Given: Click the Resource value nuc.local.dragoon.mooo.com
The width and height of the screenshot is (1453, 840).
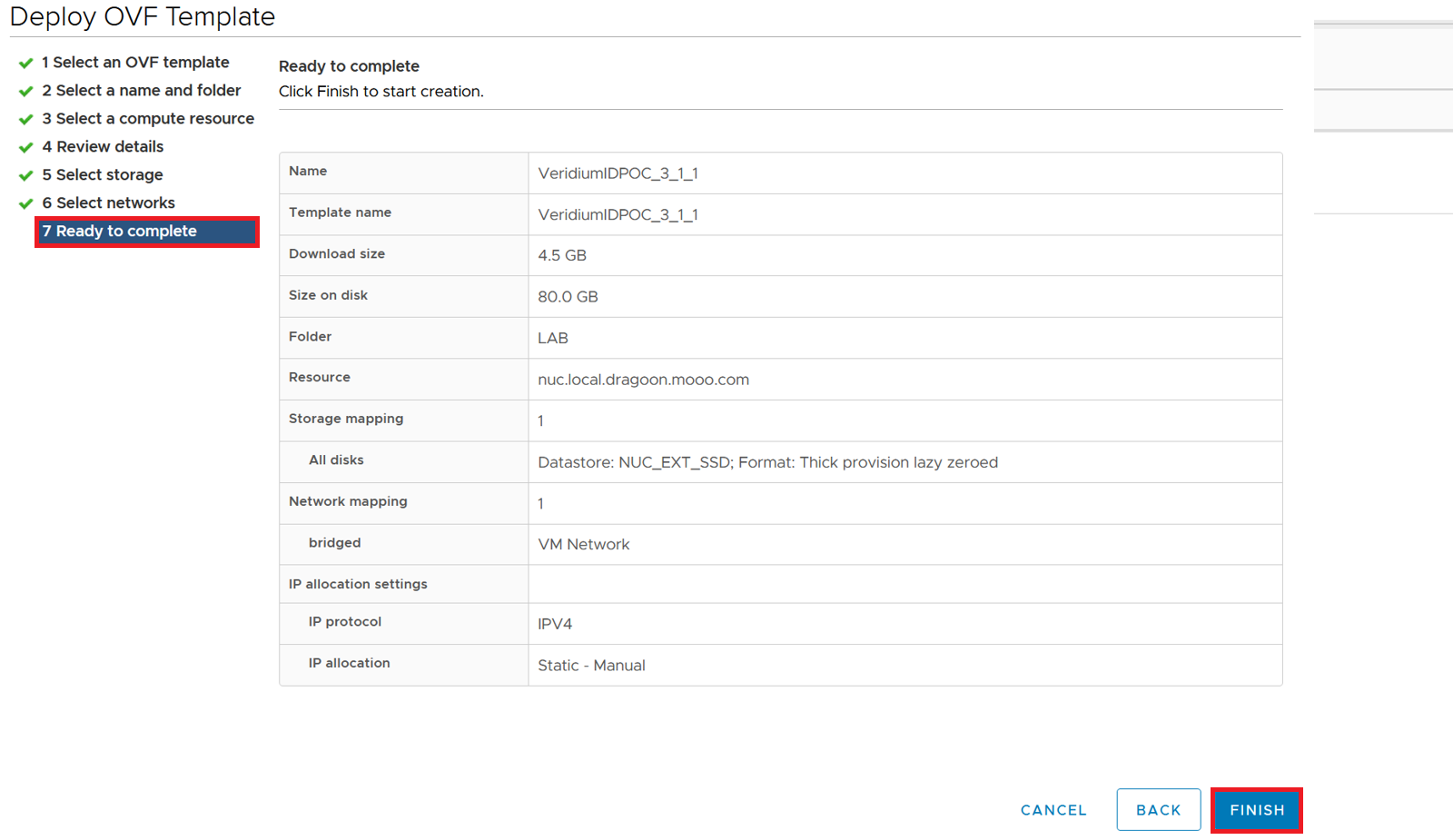Looking at the screenshot, I should (643, 380).
